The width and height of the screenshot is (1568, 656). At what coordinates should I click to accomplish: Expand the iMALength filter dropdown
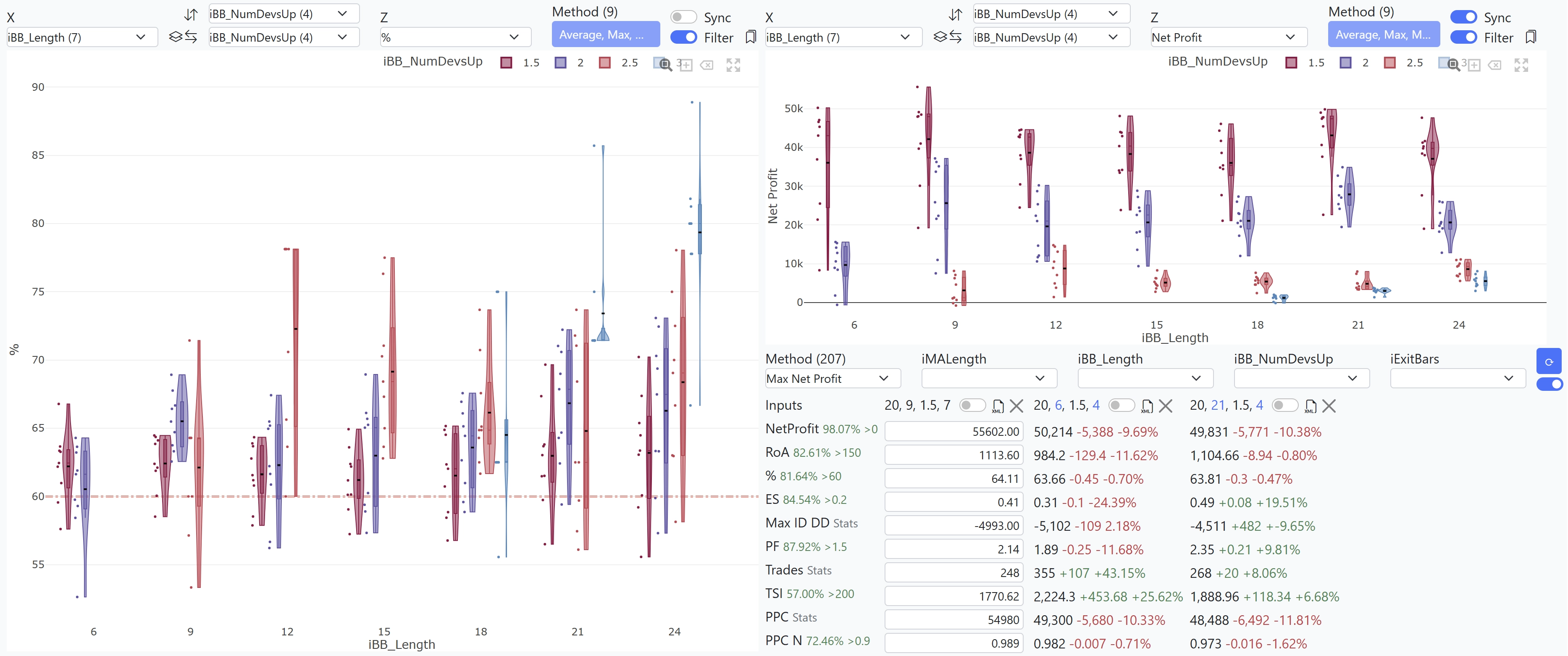tap(989, 378)
